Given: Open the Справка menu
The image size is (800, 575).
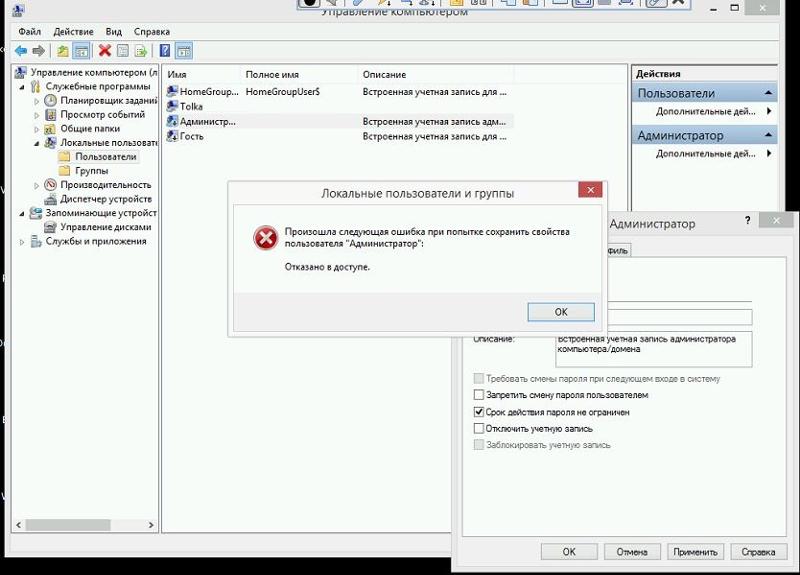Looking at the screenshot, I should (152, 32).
